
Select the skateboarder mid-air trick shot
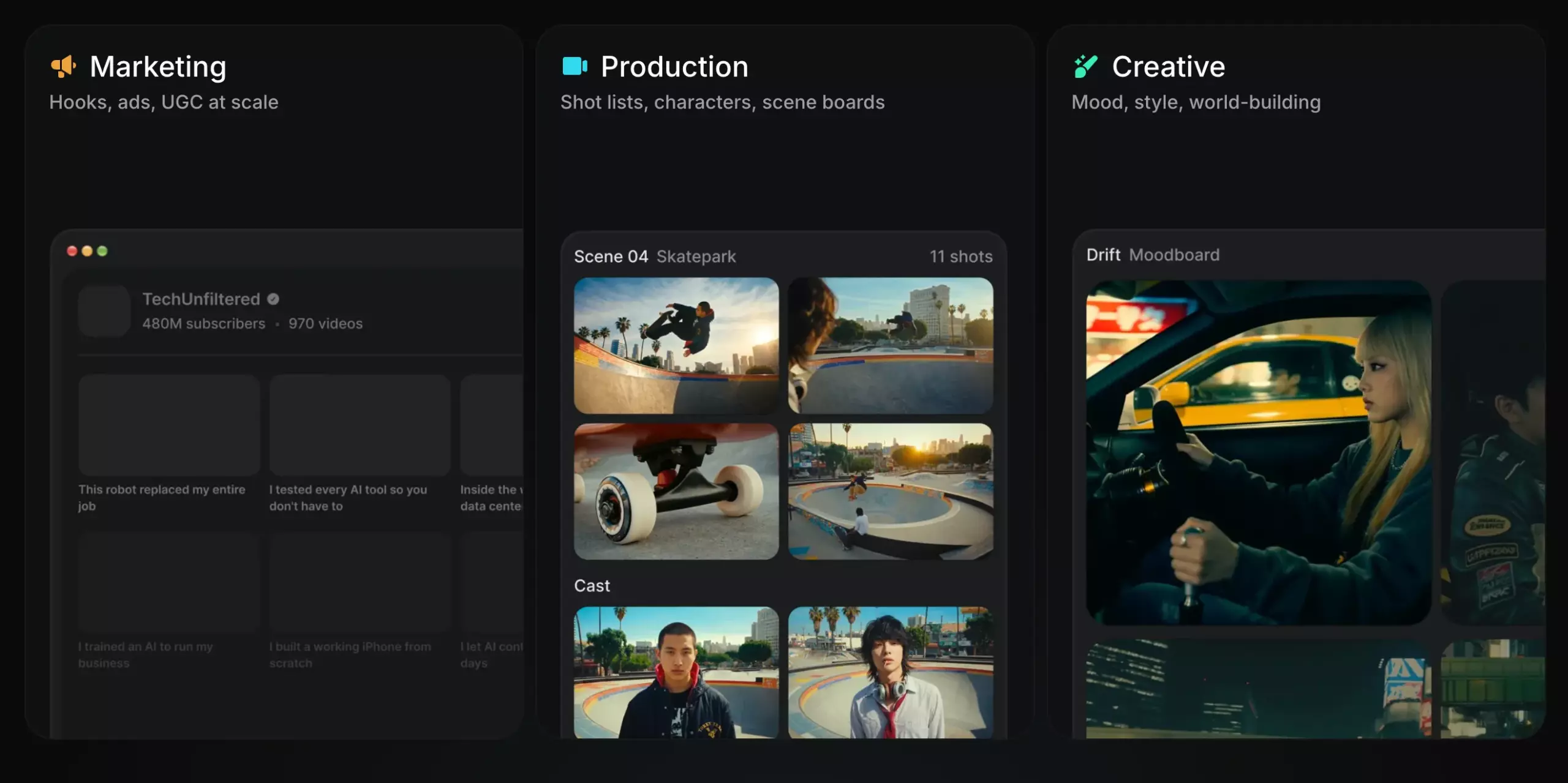676,345
